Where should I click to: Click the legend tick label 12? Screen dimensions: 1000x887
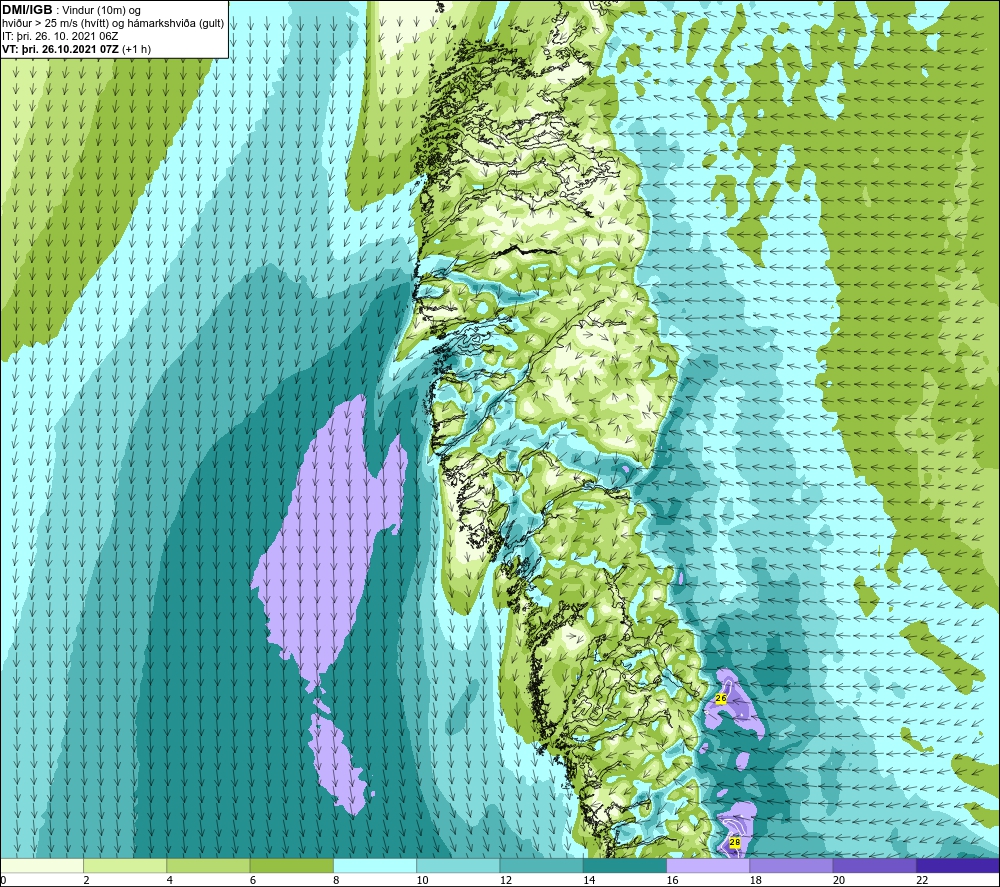point(506,880)
